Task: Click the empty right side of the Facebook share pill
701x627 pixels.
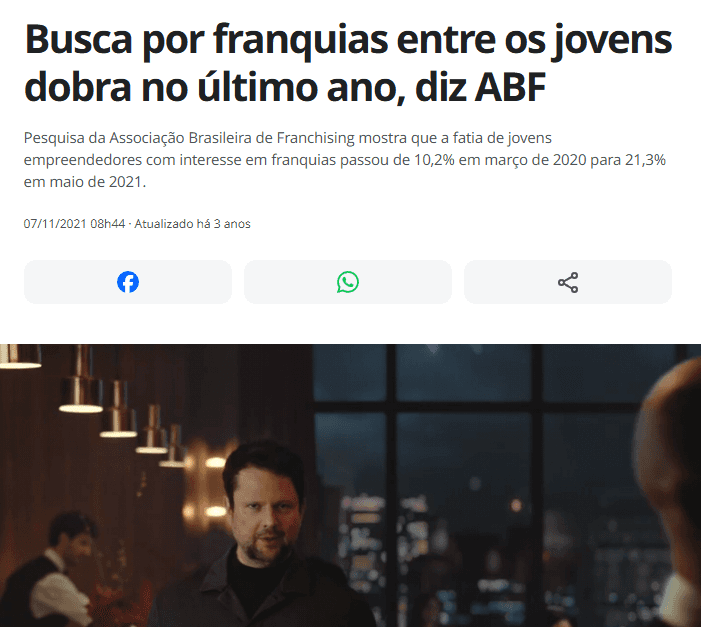Action: click(x=186, y=282)
